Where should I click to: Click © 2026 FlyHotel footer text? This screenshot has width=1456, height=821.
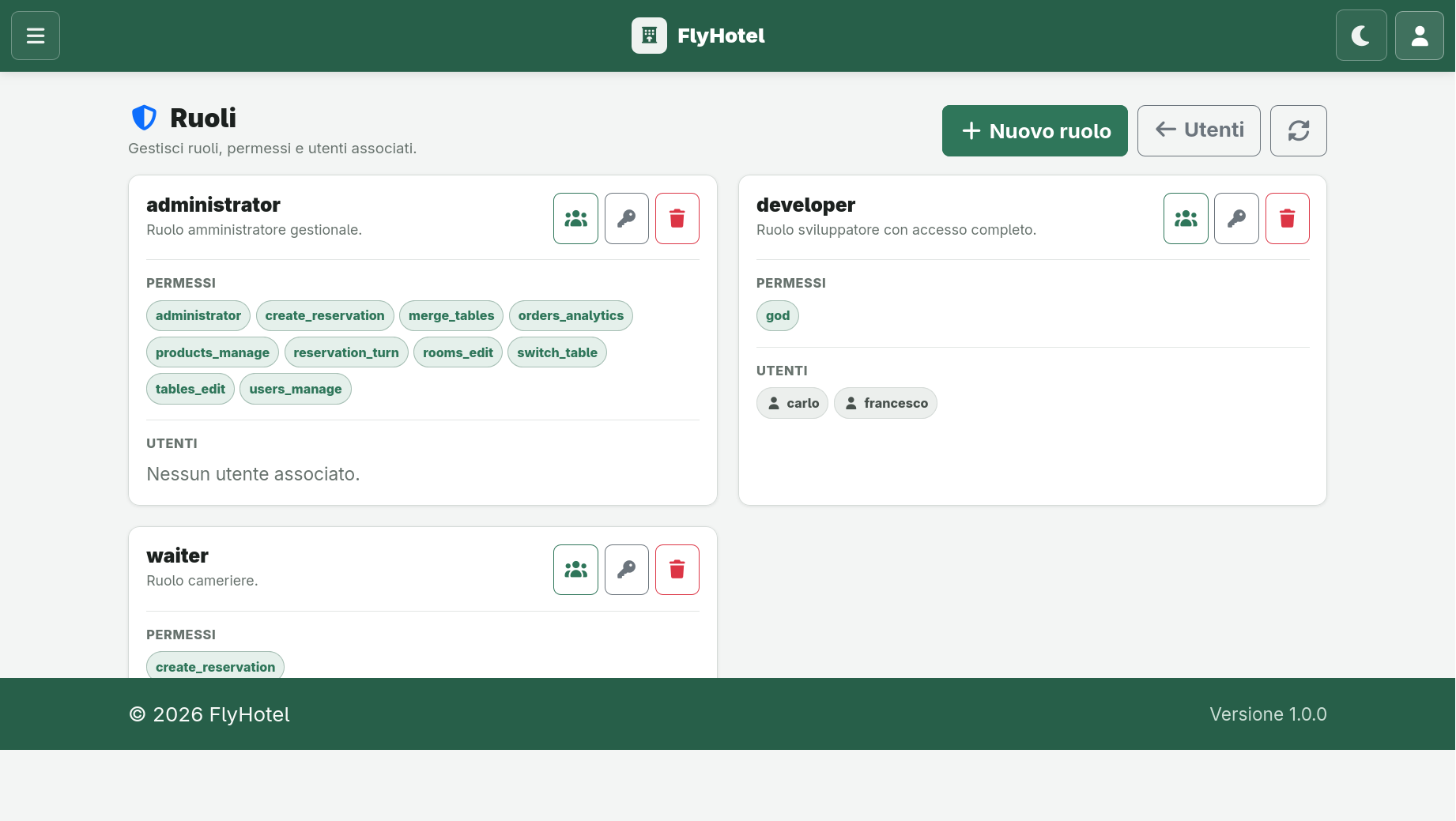coord(209,714)
